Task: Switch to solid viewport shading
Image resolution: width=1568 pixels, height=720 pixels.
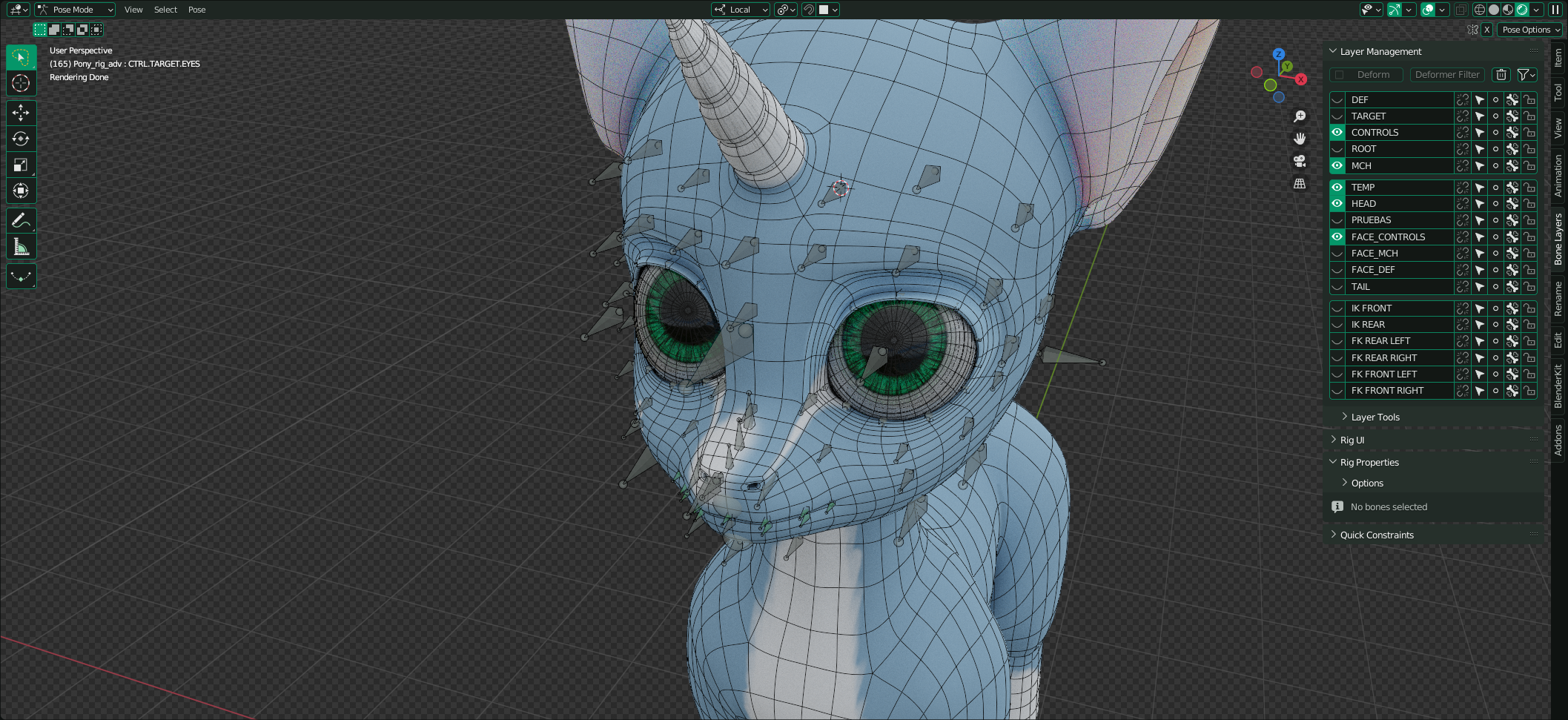Action: [x=1494, y=10]
